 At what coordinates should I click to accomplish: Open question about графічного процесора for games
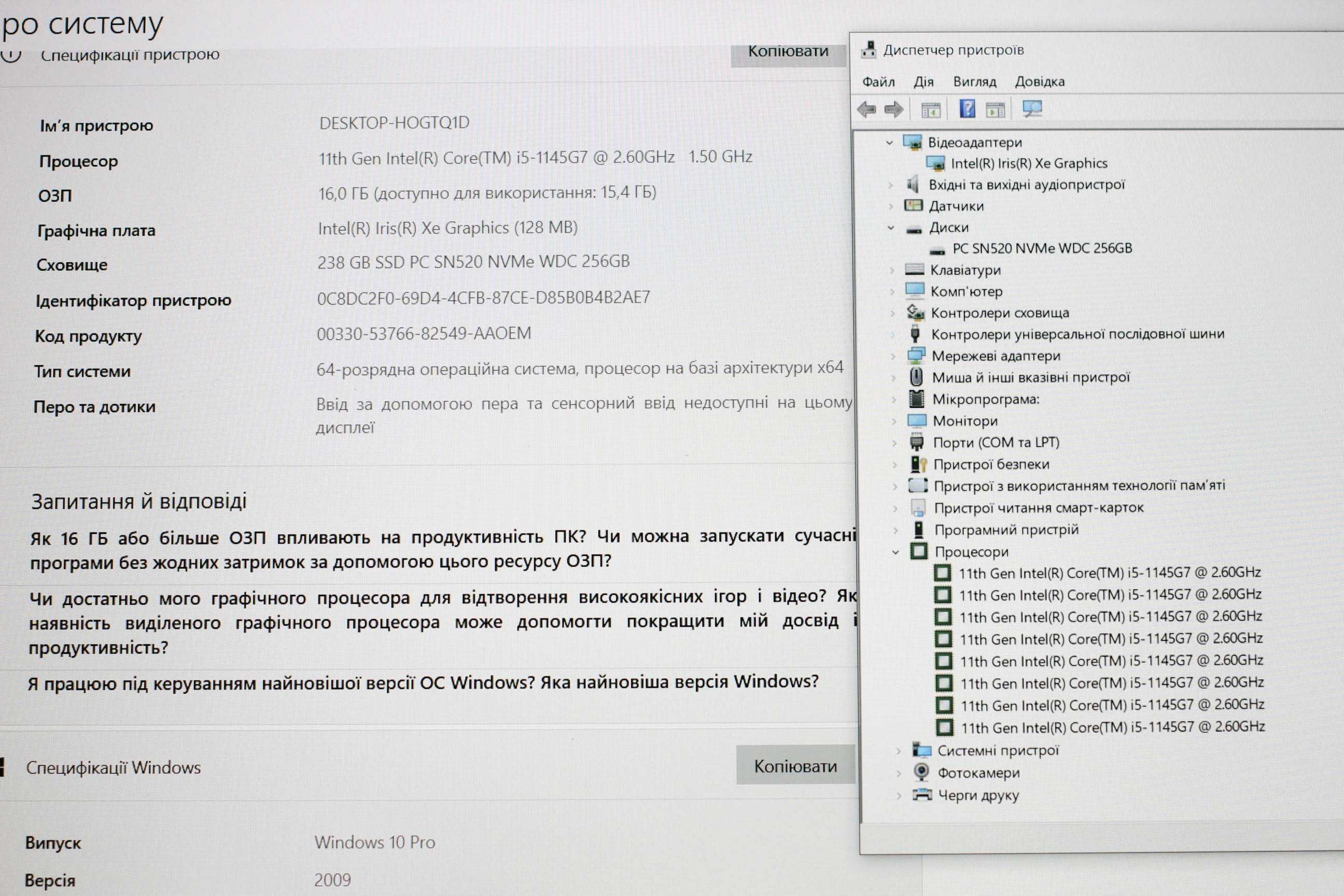(443, 622)
